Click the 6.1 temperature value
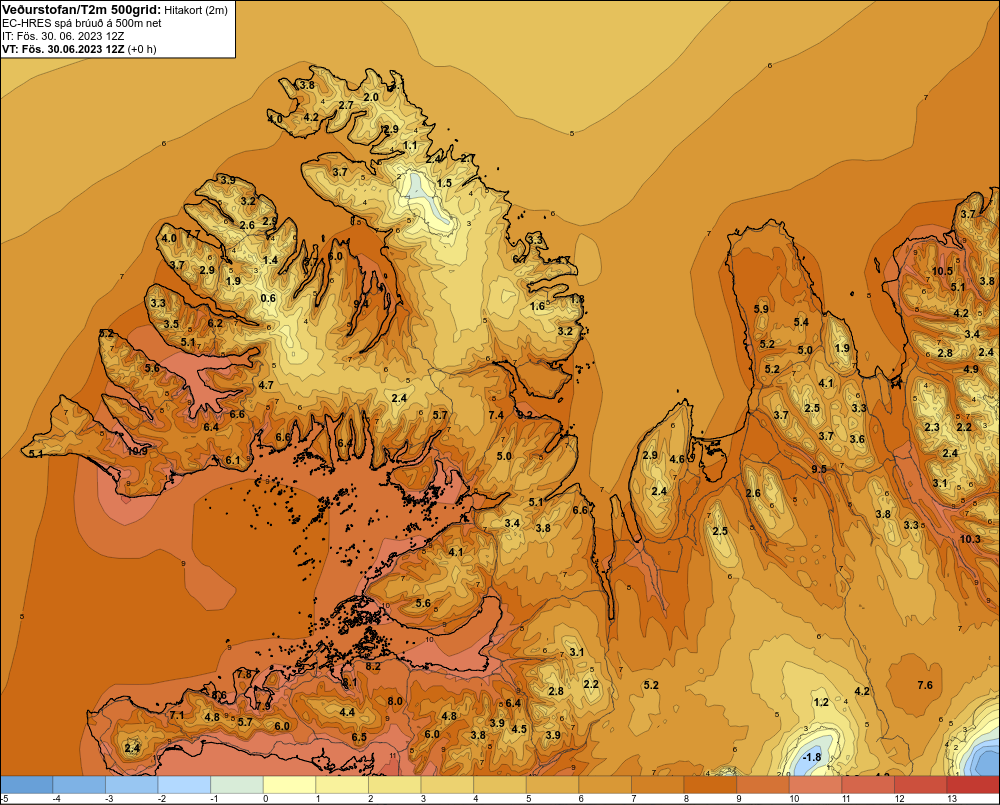The image size is (1000, 805). [x=233, y=461]
